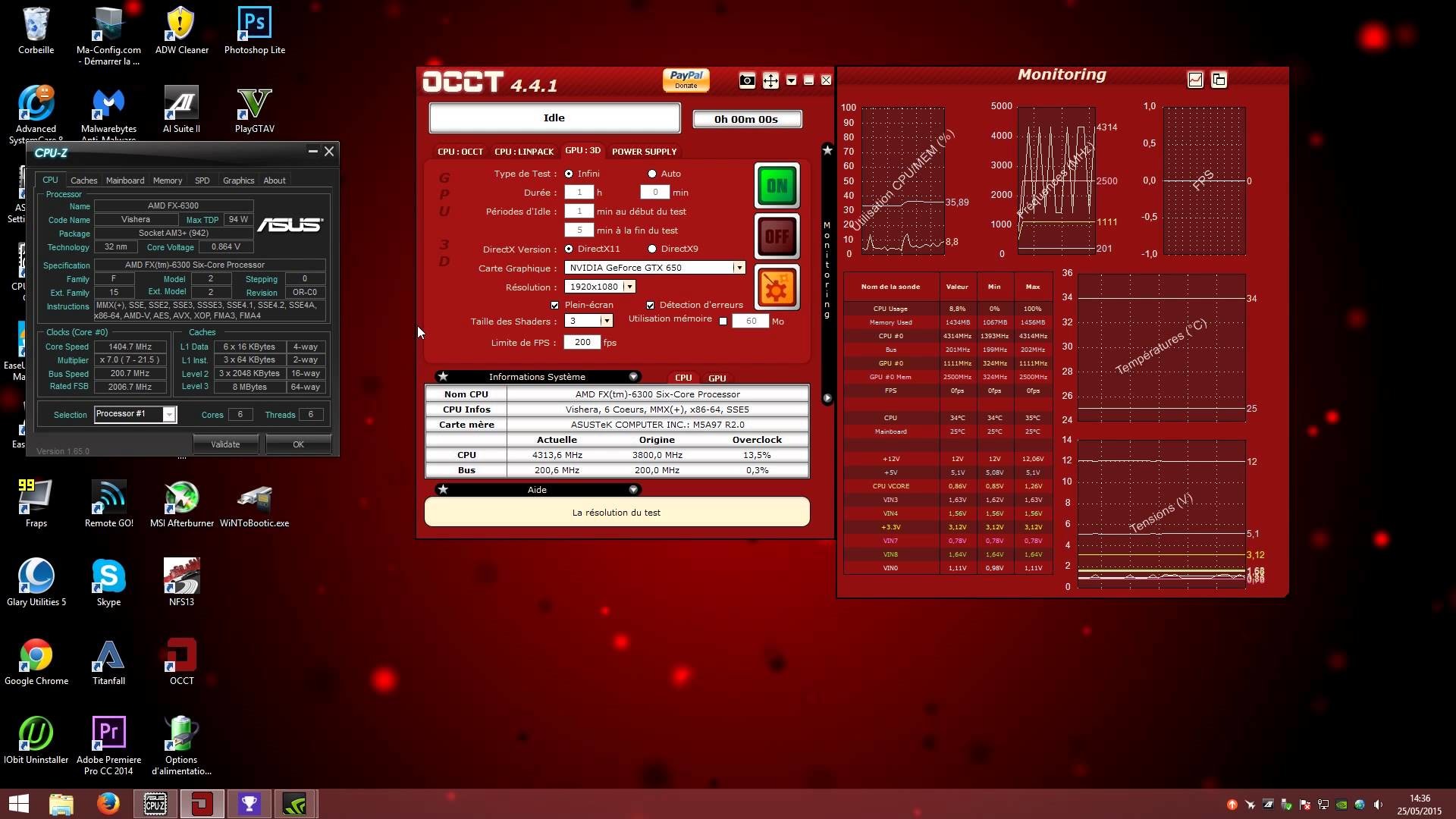The width and height of the screenshot is (1456, 819).
Task: Open Firefox from the taskbar
Action: coord(108,804)
